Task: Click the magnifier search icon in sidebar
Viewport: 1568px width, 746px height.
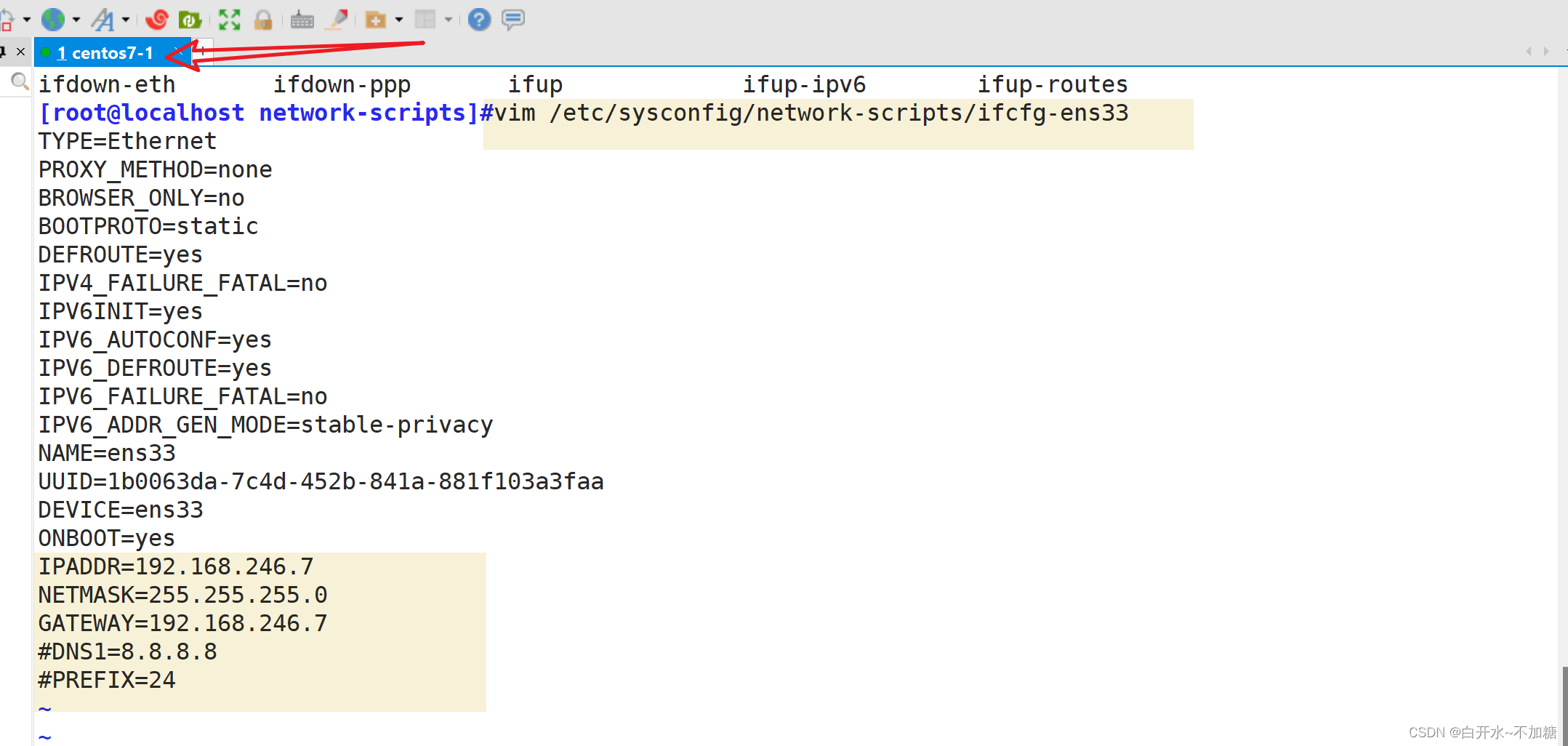Action: 20,81
